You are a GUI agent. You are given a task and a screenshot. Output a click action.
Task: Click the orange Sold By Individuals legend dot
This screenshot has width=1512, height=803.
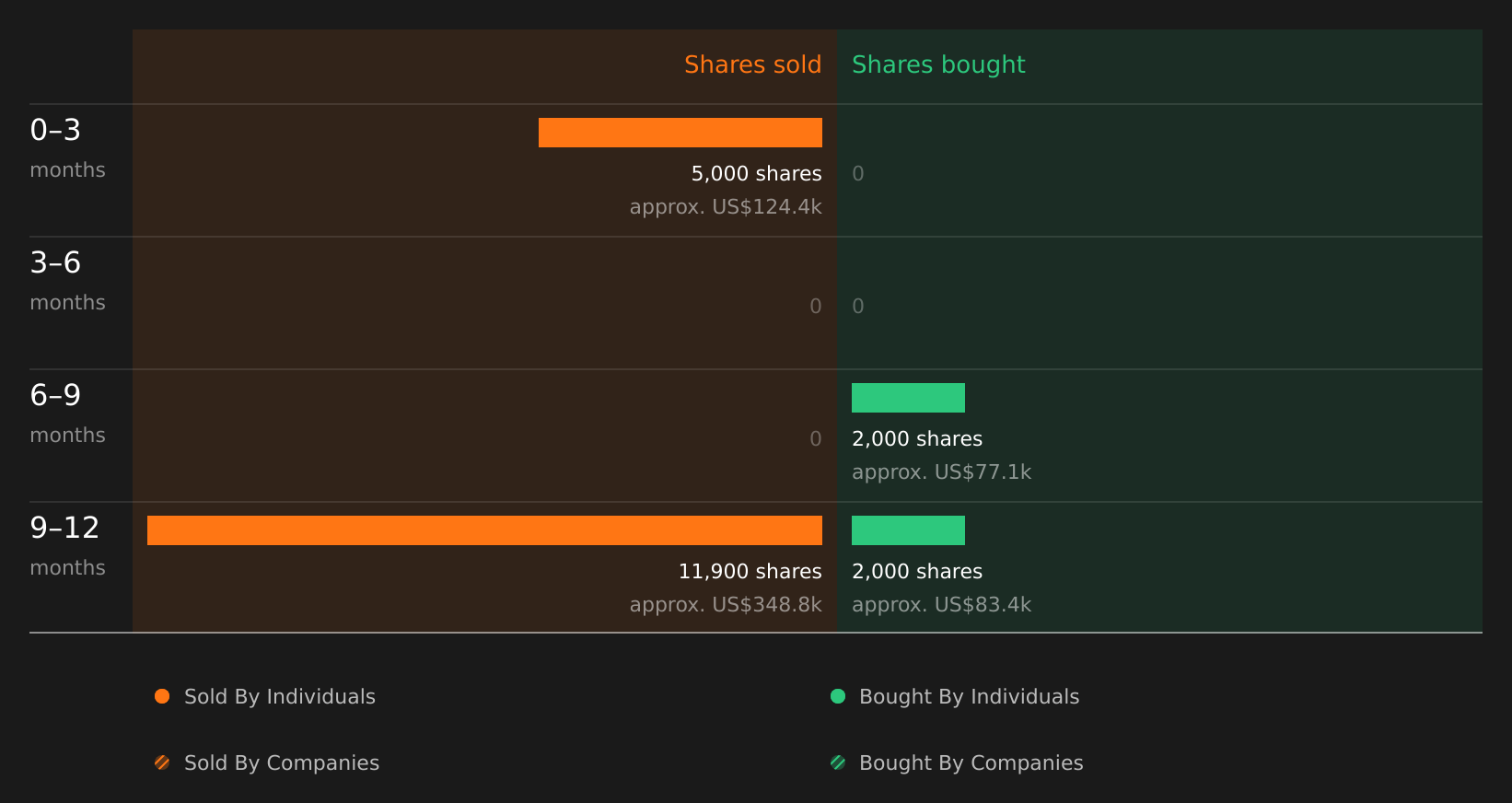[162, 696]
